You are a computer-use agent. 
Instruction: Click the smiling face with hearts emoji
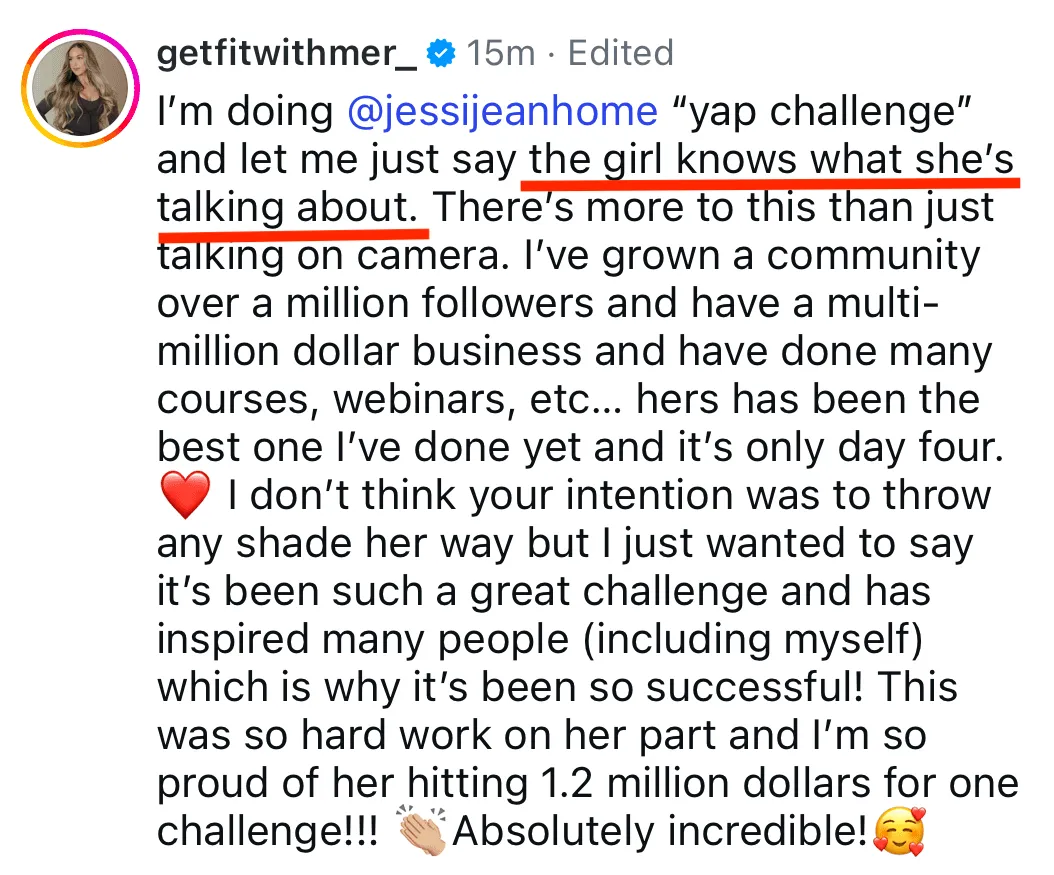point(899,832)
